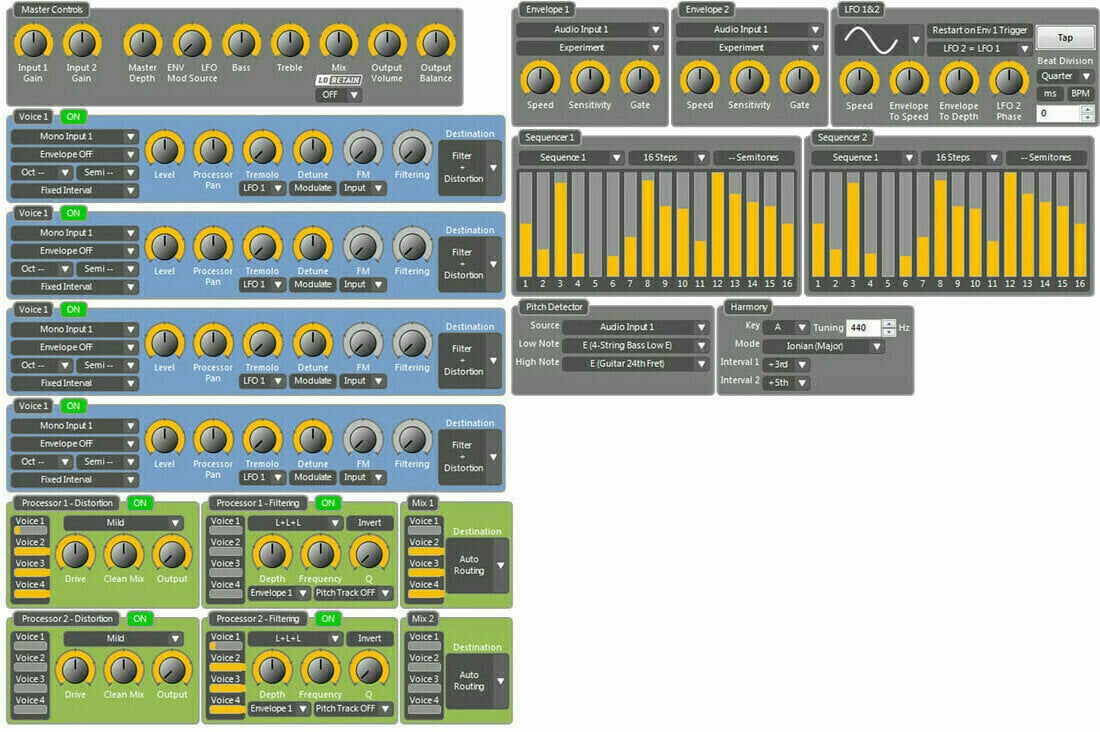Click the Output Volume knob in Master Controls
1100x732 pixels.
387,43
